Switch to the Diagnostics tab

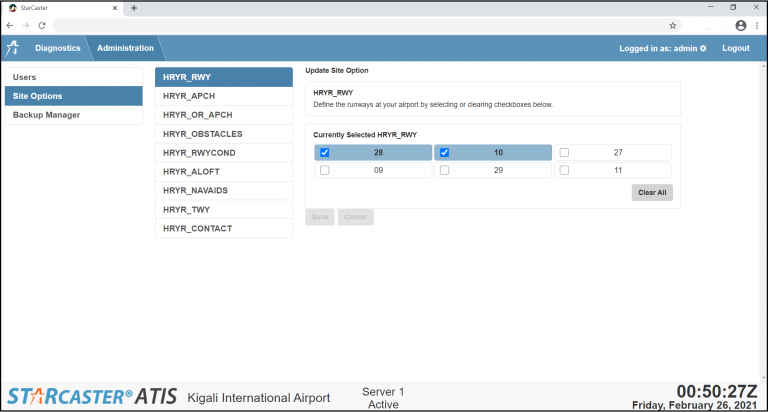(x=57, y=48)
